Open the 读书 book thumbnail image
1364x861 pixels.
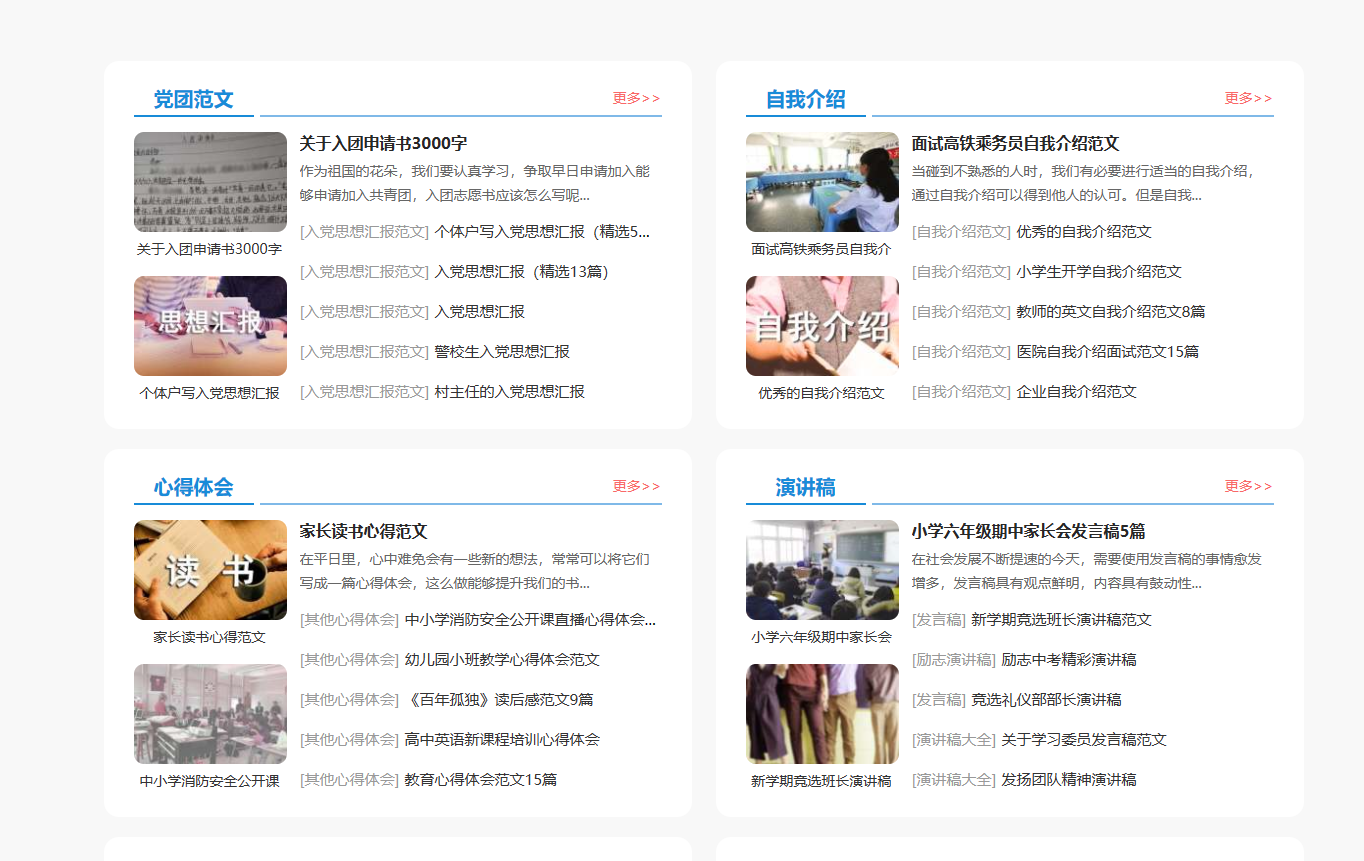210,570
